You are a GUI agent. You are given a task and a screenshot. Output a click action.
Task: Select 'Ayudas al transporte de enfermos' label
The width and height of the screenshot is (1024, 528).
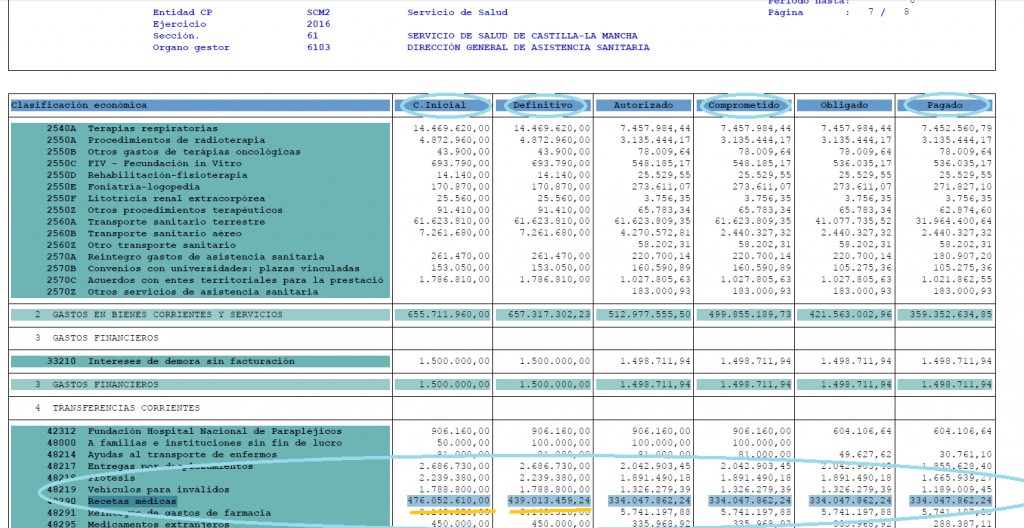(x=182, y=455)
